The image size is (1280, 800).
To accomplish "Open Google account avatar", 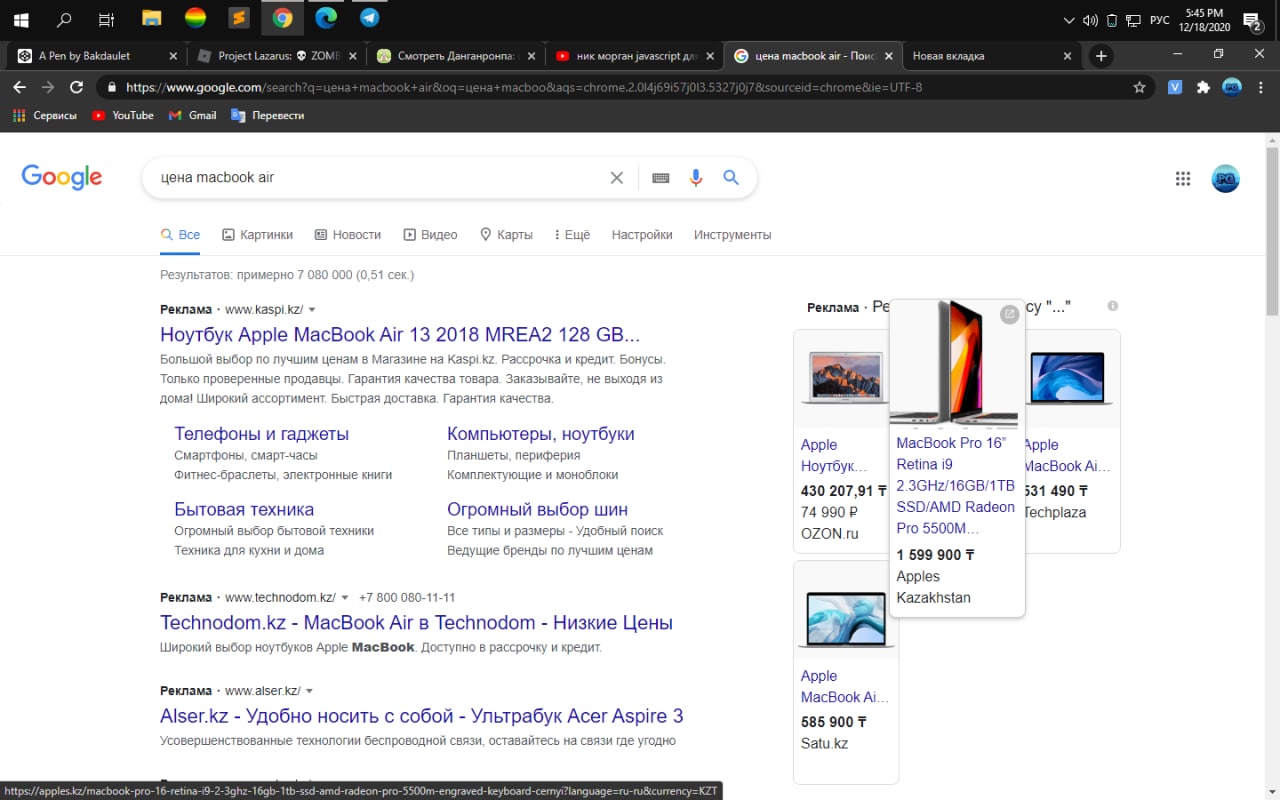I will coord(1225,178).
